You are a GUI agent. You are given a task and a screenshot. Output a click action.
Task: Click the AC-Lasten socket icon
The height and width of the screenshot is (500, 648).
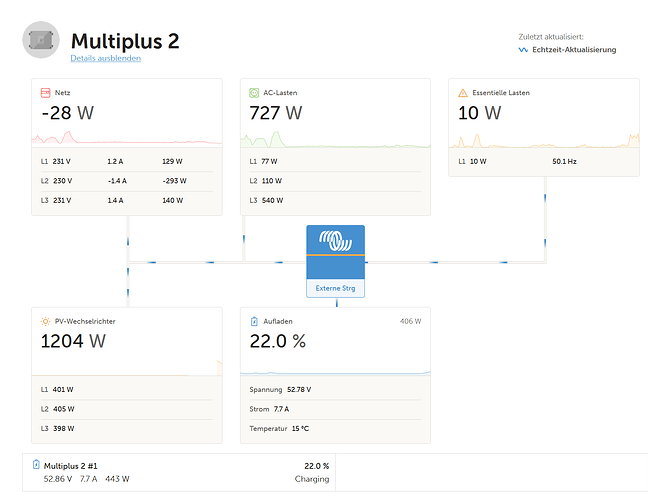pos(254,92)
